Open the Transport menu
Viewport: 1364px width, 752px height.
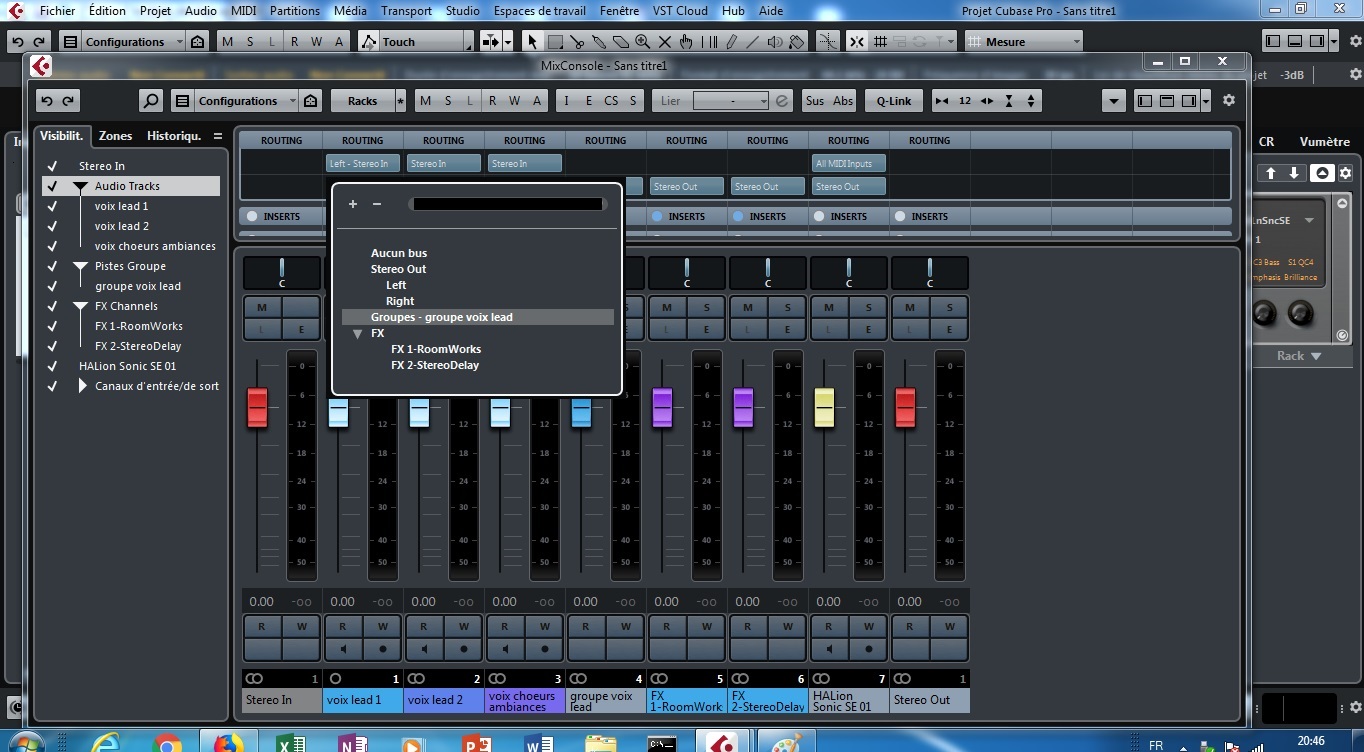click(x=406, y=11)
